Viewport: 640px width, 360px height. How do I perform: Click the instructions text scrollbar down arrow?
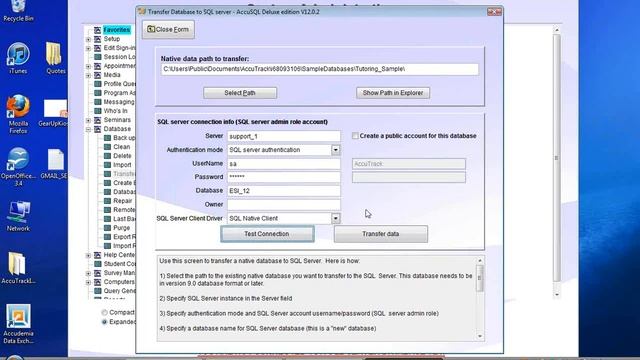point(480,336)
